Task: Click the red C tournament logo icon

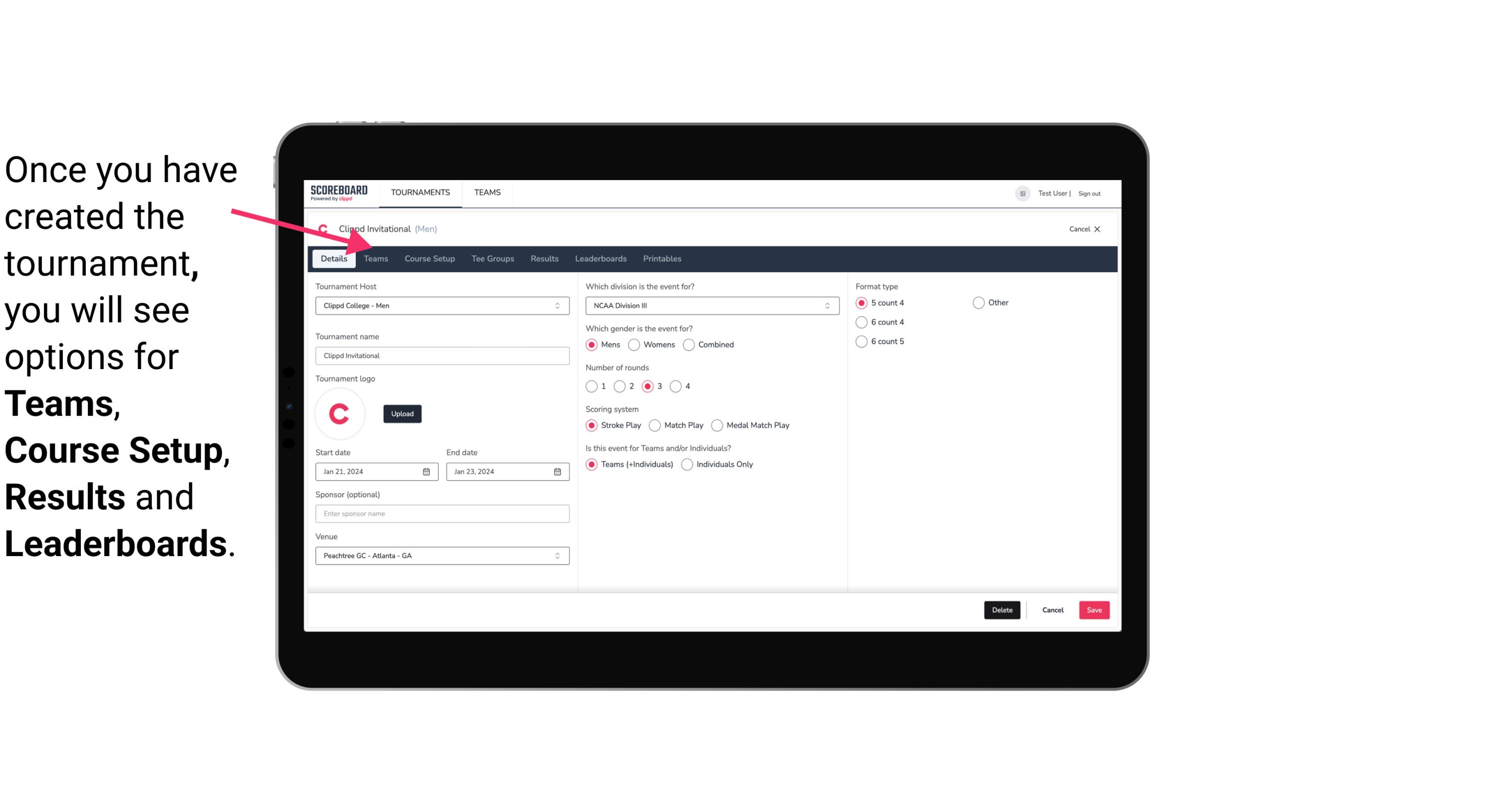Action: tap(339, 412)
